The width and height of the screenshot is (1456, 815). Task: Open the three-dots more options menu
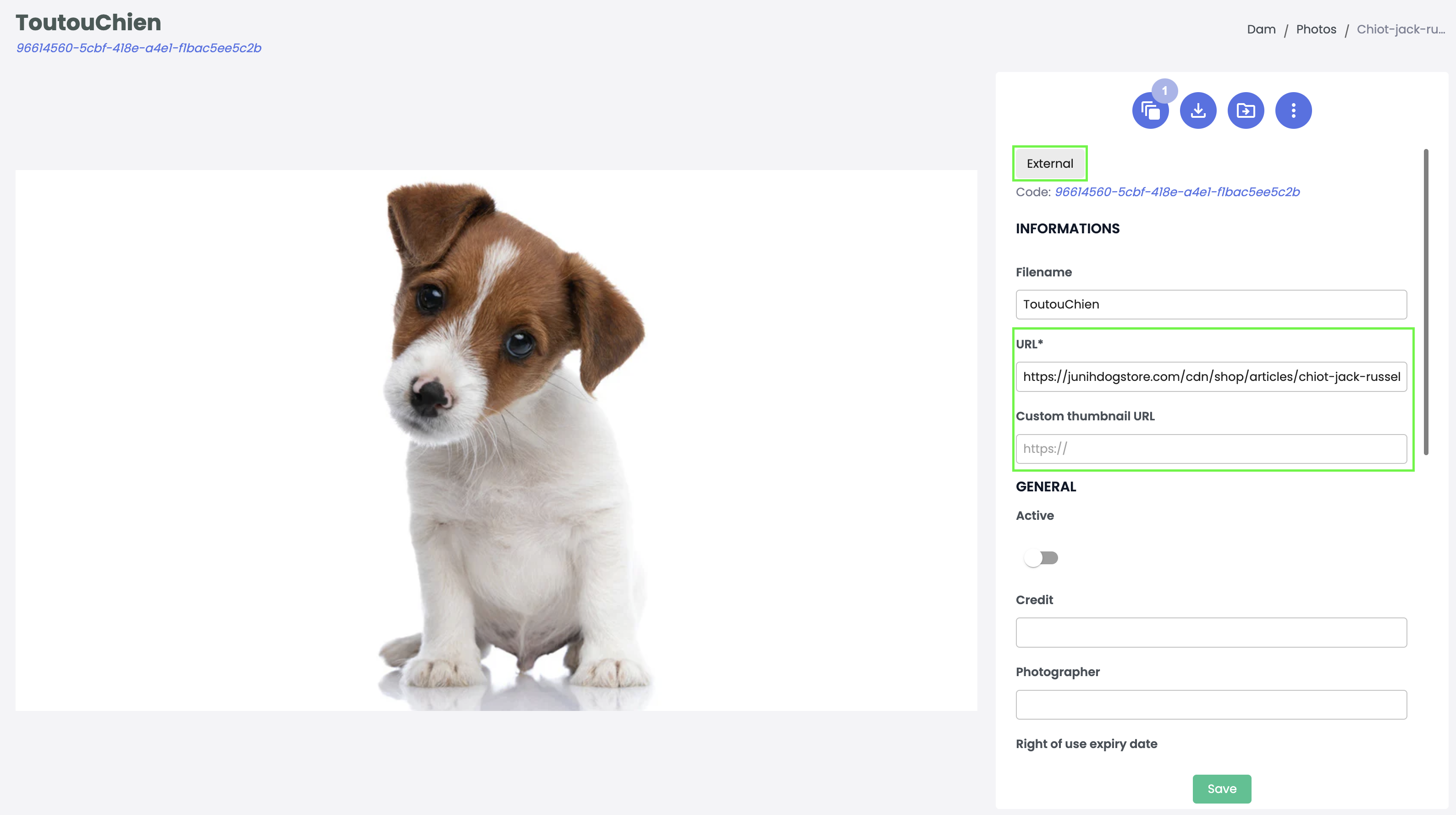click(x=1293, y=110)
